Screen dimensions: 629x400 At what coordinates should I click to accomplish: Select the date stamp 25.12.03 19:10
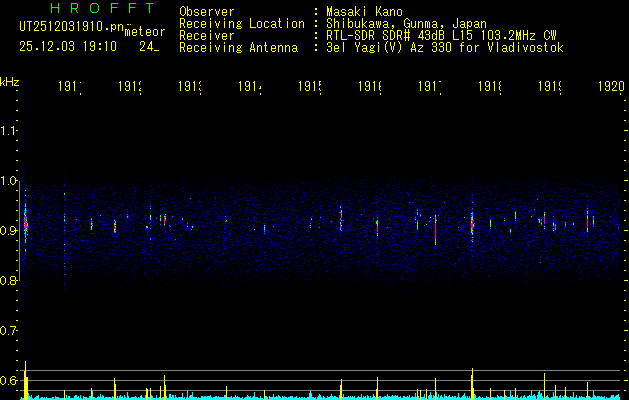pyautogui.click(x=68, y=47)
